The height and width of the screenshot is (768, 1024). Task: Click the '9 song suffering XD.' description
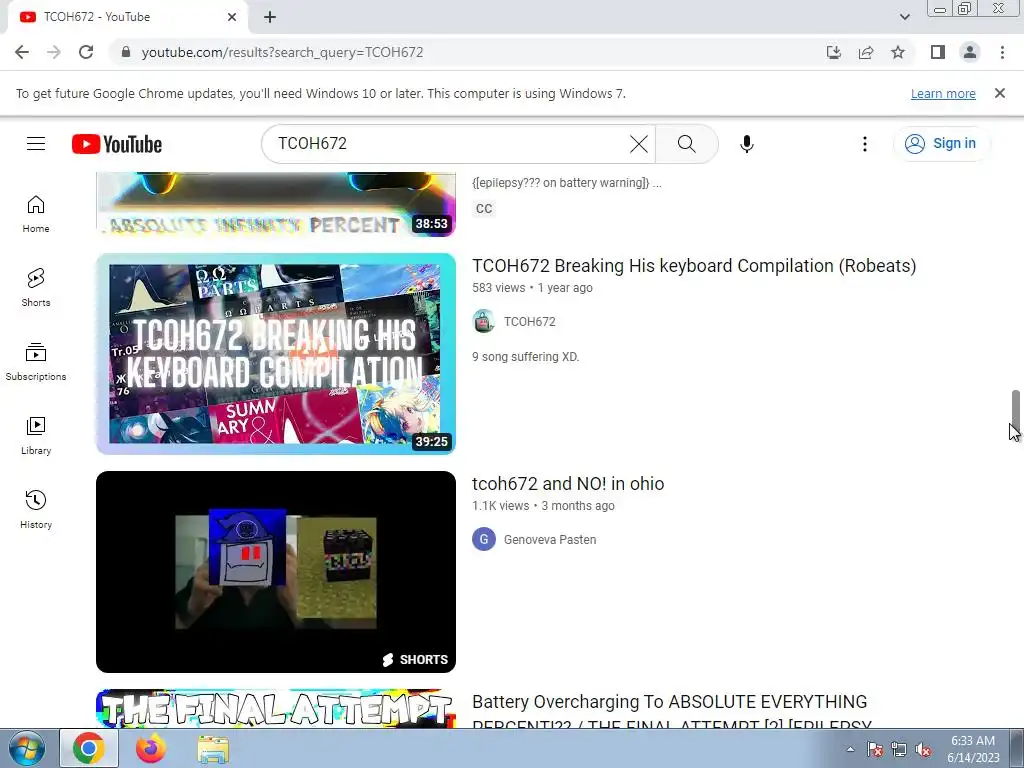tap(526, 357)
